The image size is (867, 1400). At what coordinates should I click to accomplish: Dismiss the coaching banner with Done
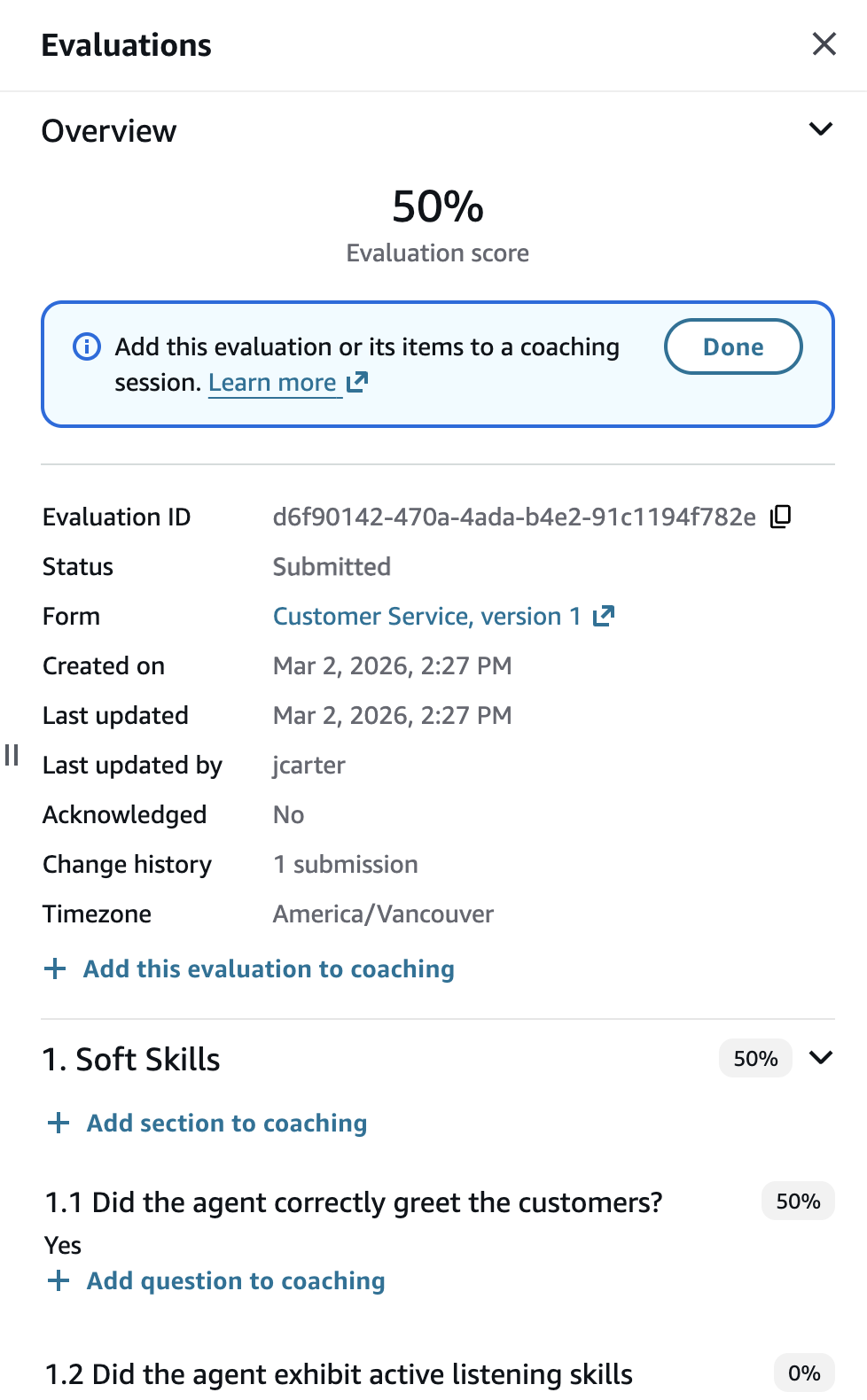coord(733,346)
